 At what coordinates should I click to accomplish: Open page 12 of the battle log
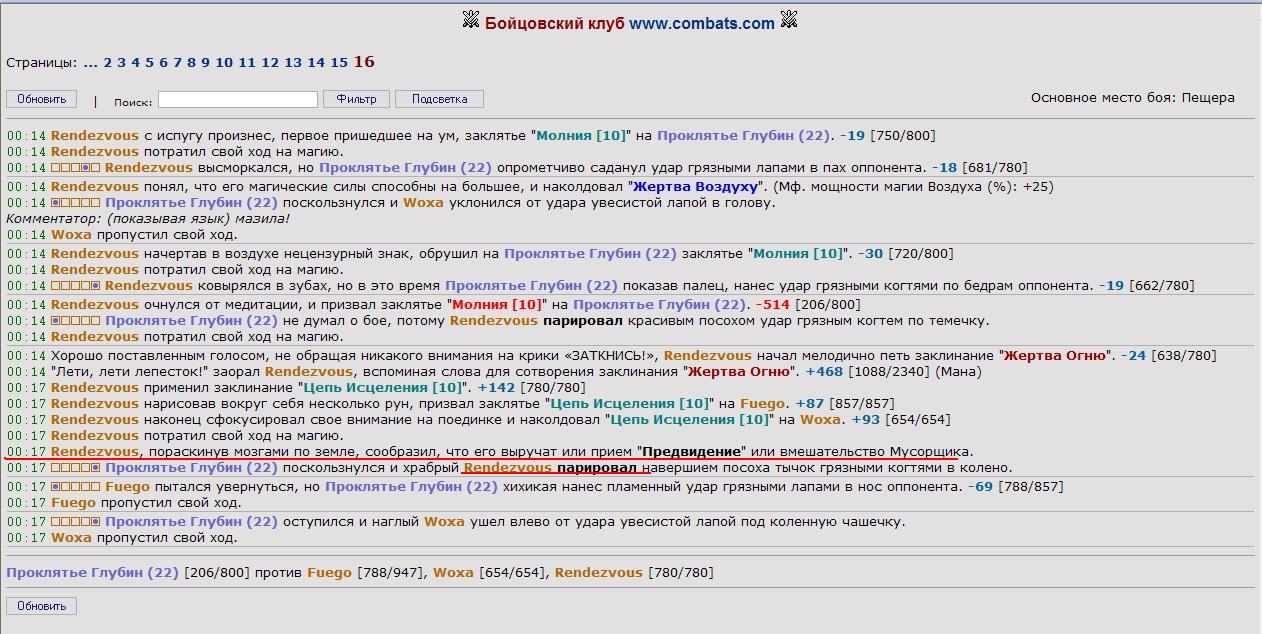click(x=270, y=62)
